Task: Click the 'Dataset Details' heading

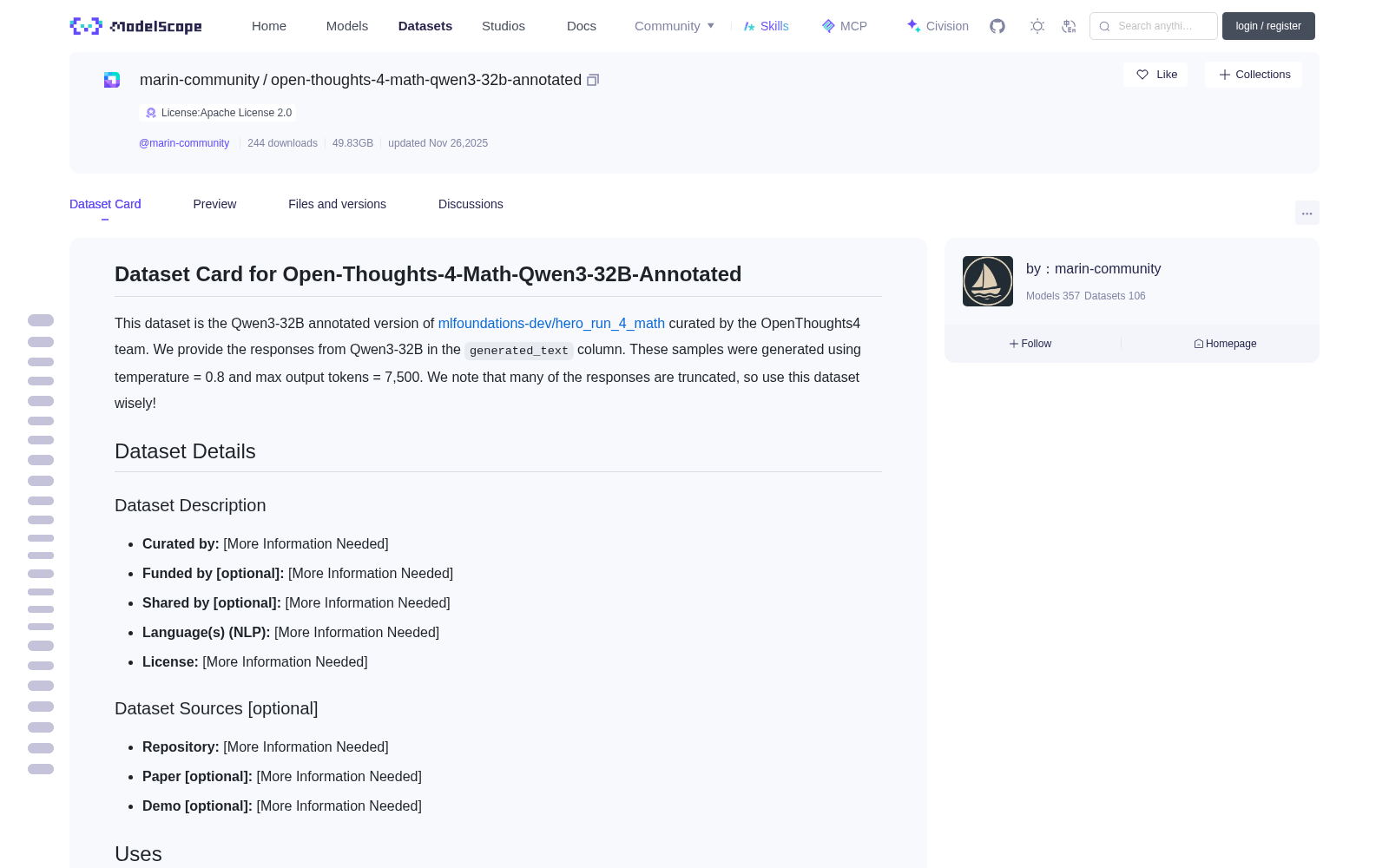Action: point(185,451)
